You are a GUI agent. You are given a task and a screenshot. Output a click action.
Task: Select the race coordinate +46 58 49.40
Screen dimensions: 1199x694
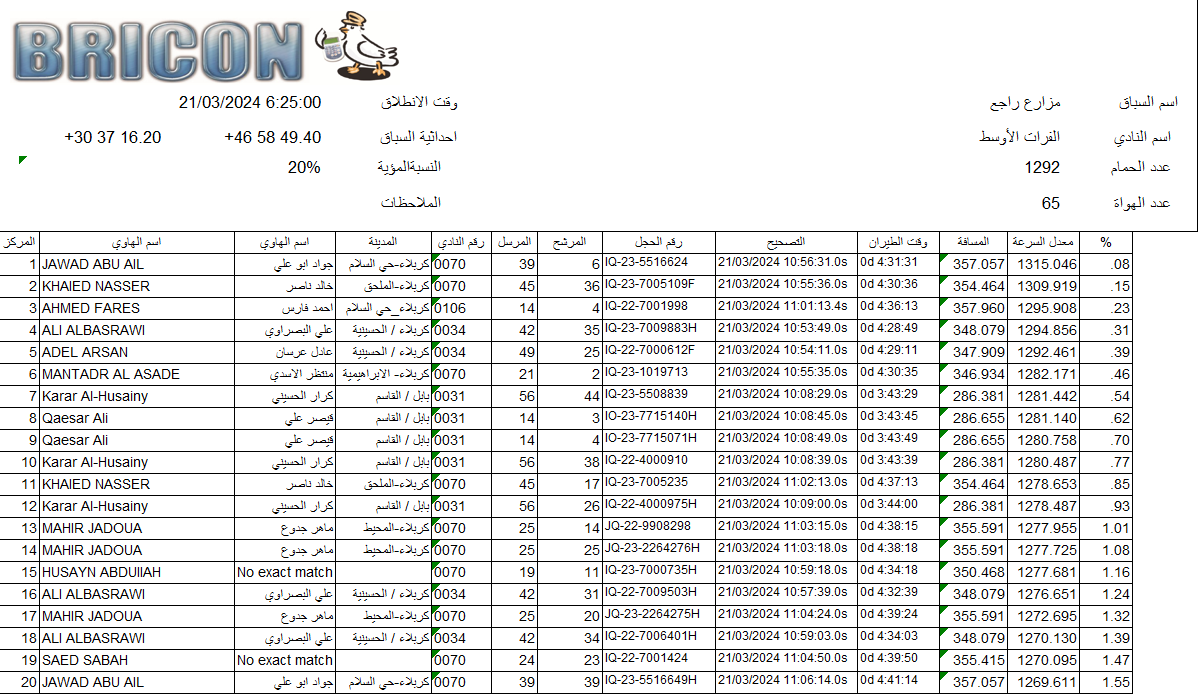click(x=272, y=137)
